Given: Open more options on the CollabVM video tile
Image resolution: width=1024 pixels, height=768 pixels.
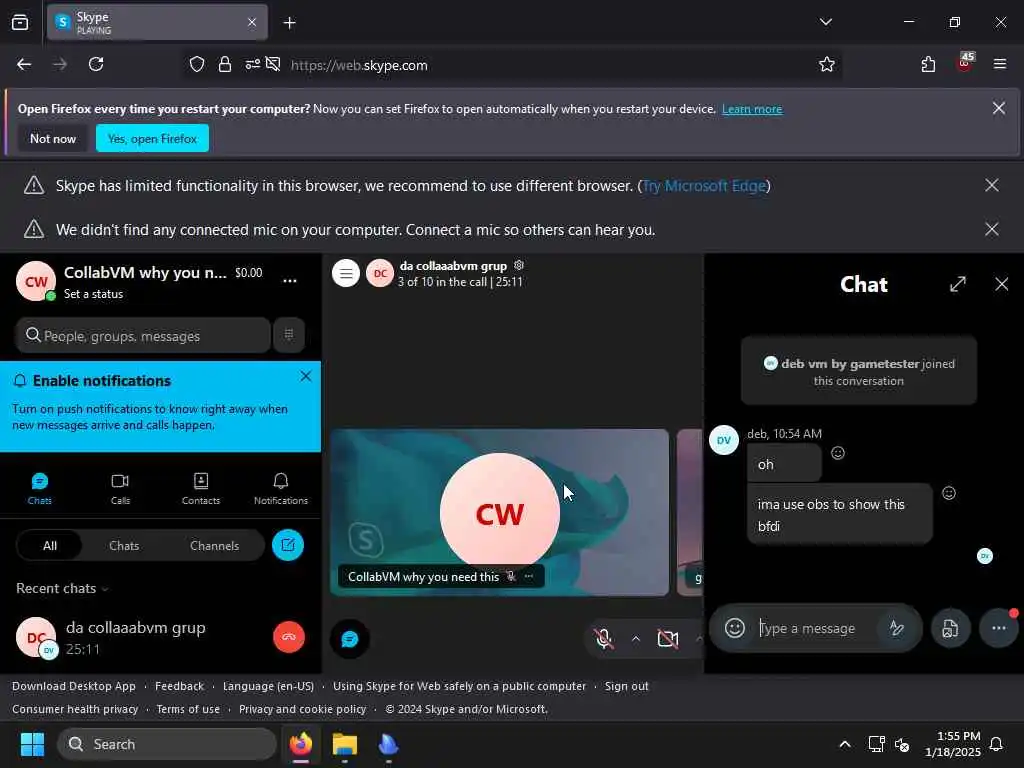Looking at the screenshot, I should (x=529, y=576).
